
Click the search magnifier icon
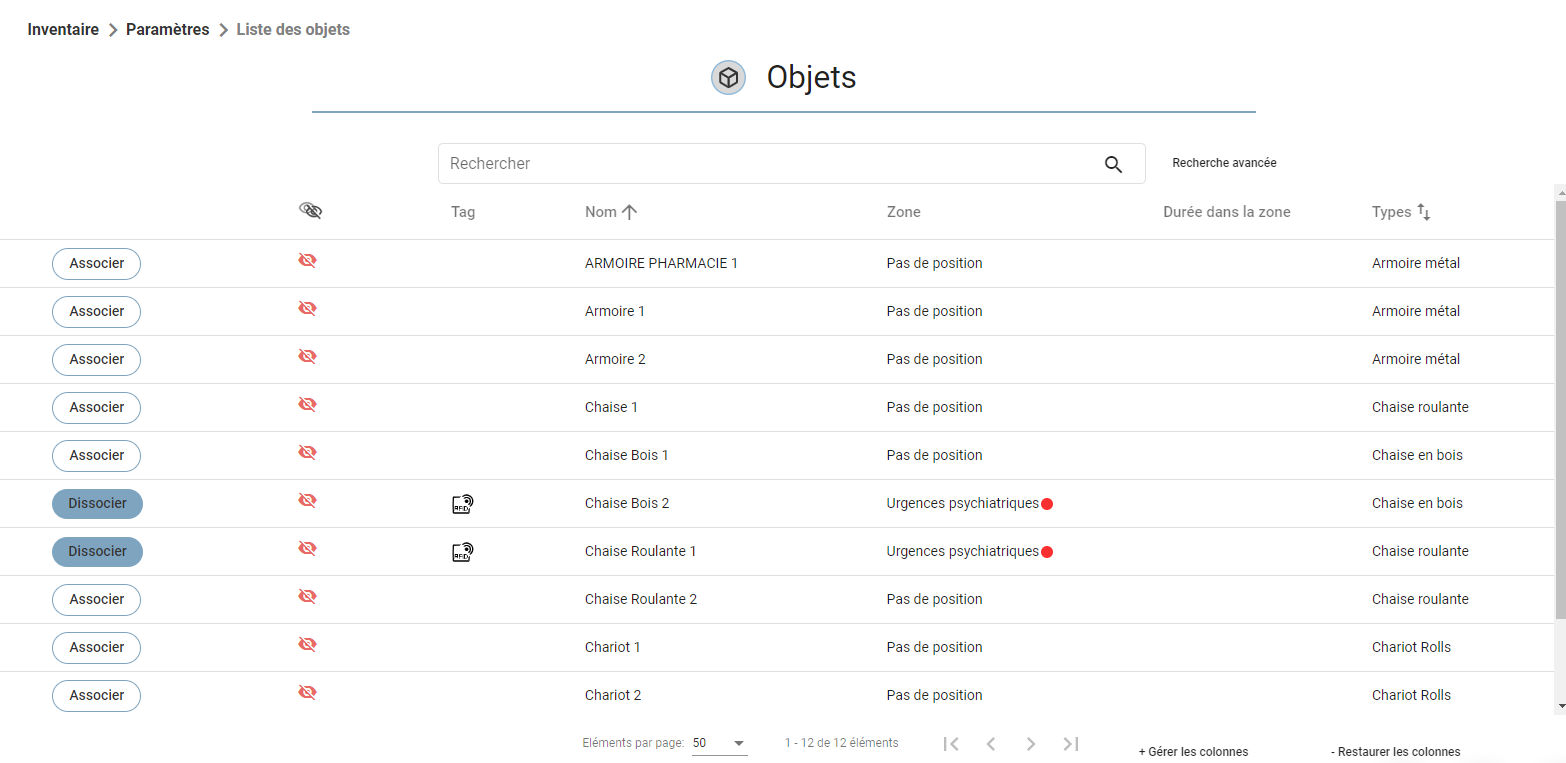pyautogui.click(x=1113, y=164)
